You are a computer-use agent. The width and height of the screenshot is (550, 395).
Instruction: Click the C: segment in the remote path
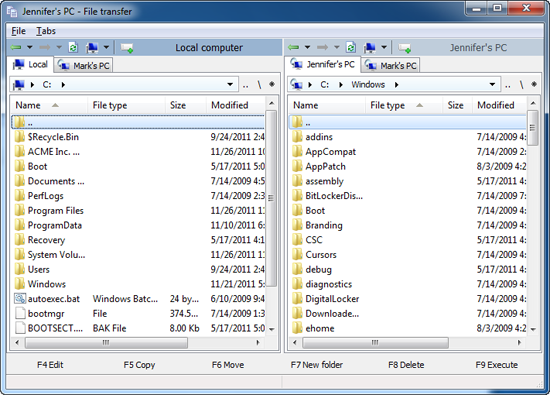pyautogui.click(x=324, y=85)
